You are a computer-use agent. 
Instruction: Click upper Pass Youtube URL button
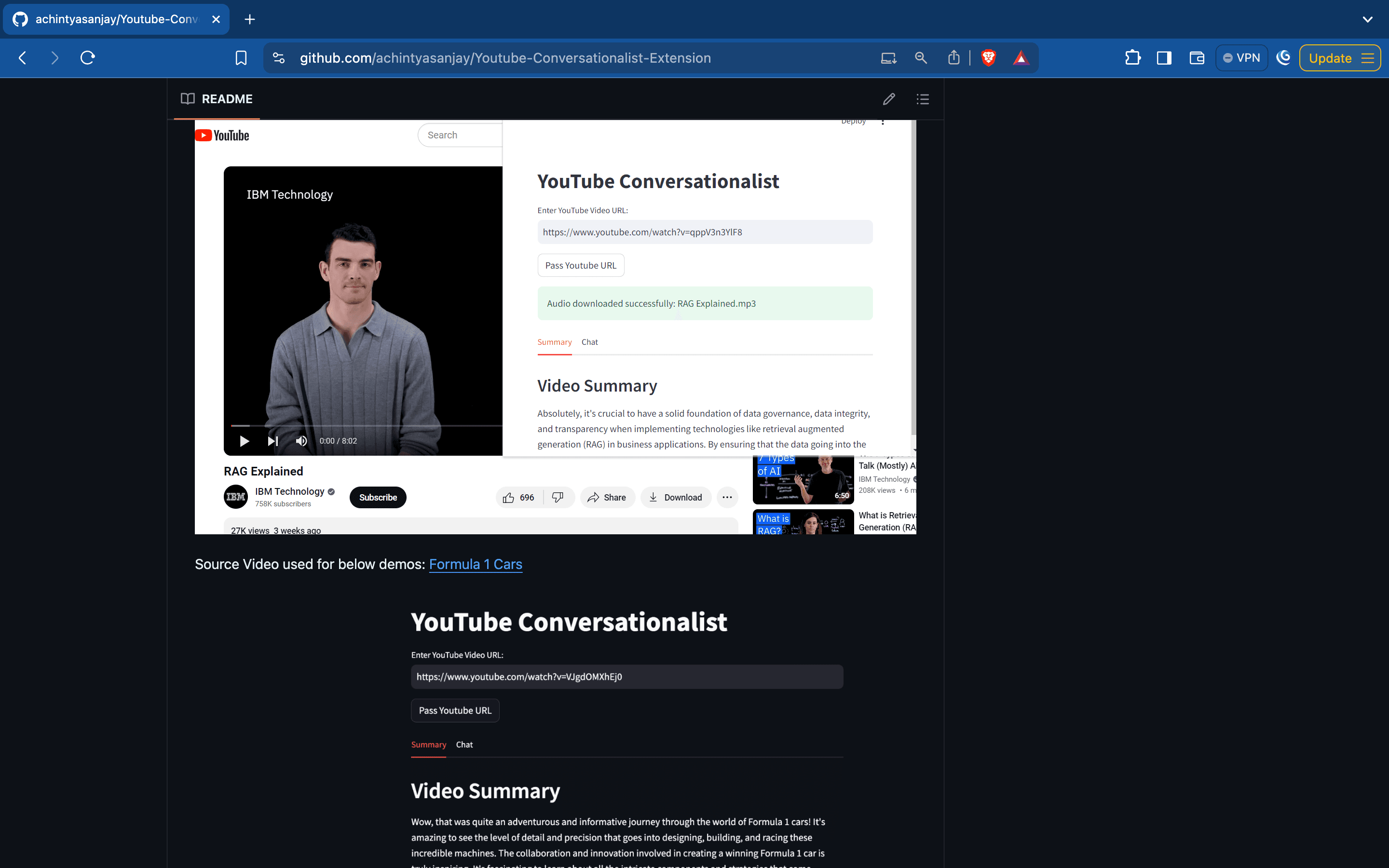pyautogui.click(x=581, y=265)
